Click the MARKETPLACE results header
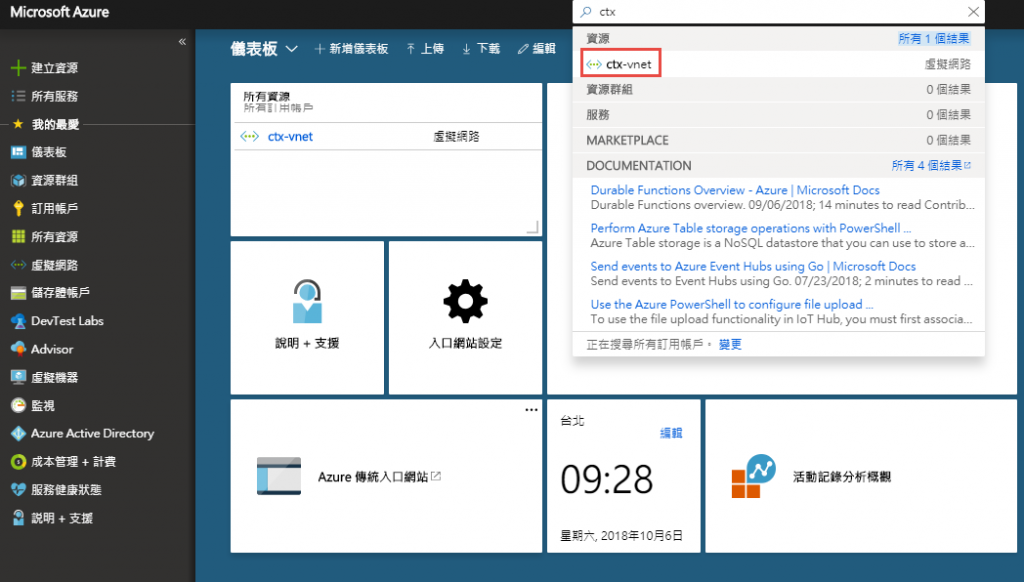The image size is (1024, 582). (x=778, y=140)
